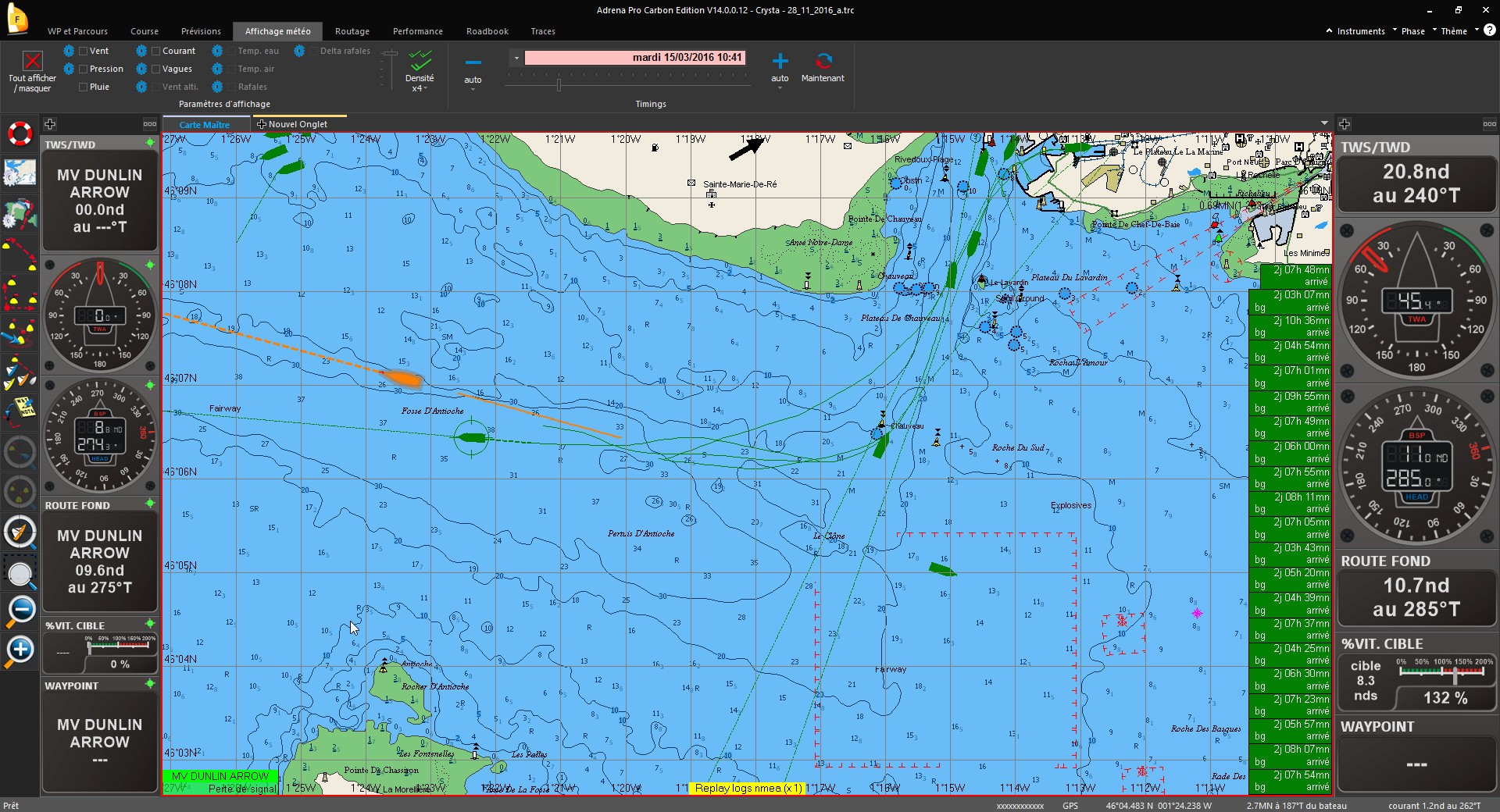Toggle the Delta rafales checkbox
Screen dimensions: 1500x812
(x=313, y=52)
